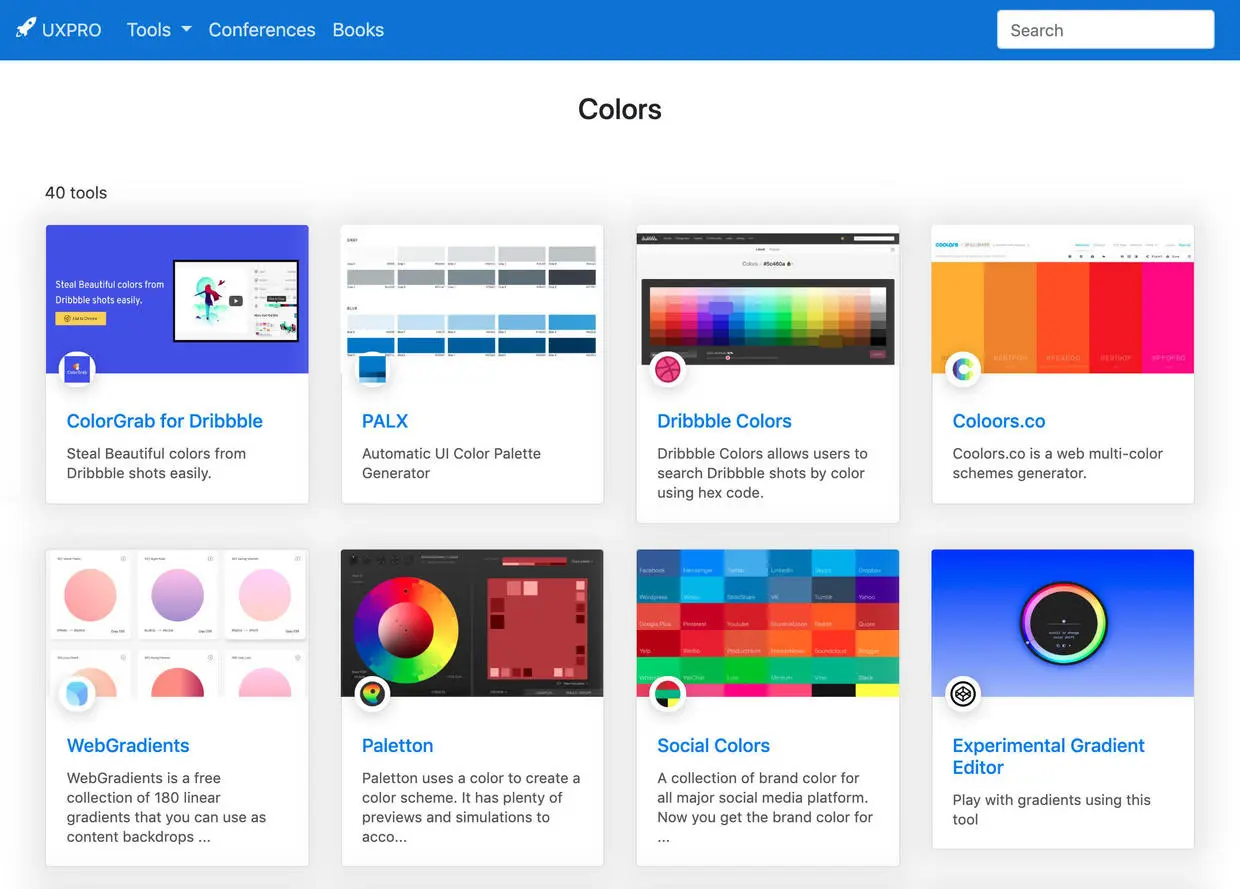Click 'Play with gradients using this tool' text
The height and width of the screenshot is (889, 1240).
point(1052,809)
